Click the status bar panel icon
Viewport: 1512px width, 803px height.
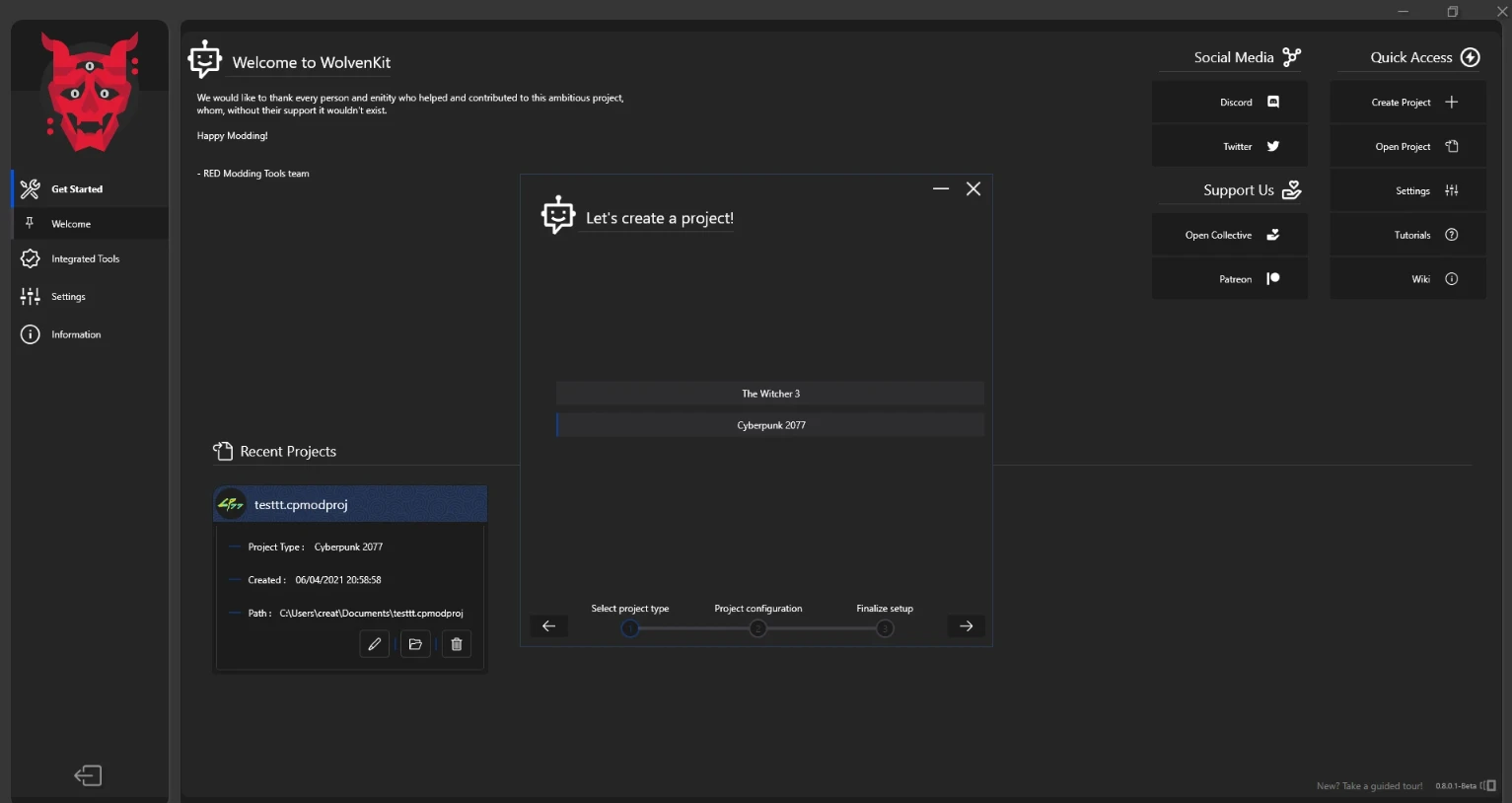pos(1488,786)
